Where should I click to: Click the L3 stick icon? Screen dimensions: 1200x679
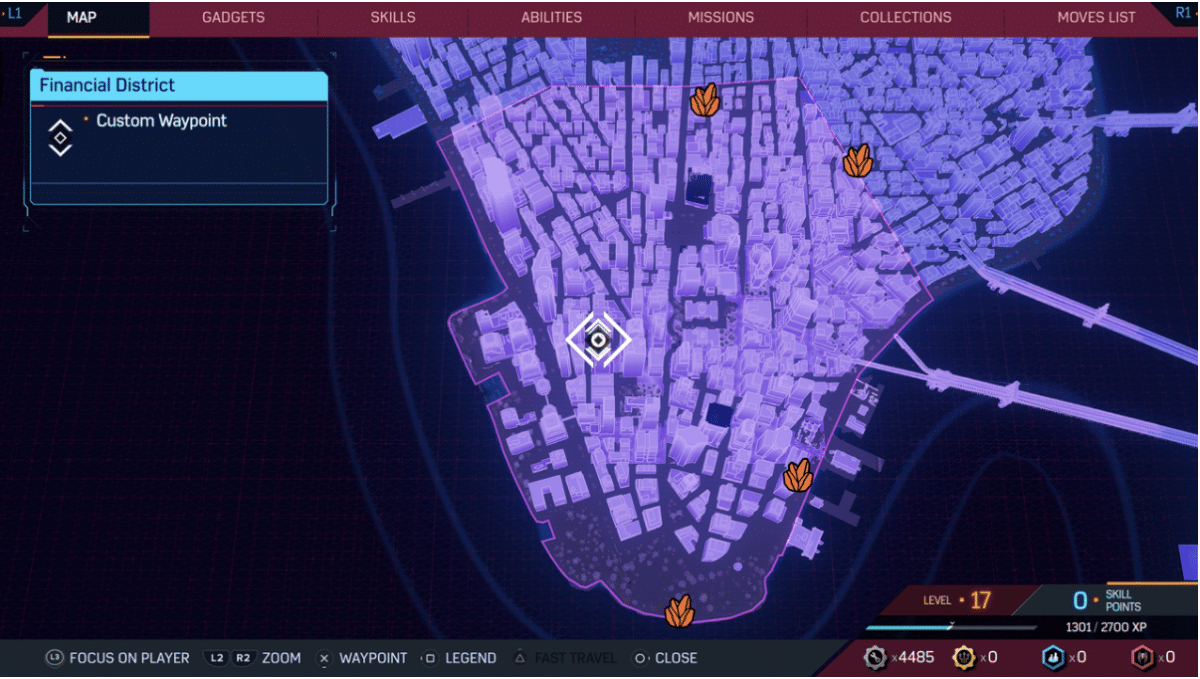54,658
